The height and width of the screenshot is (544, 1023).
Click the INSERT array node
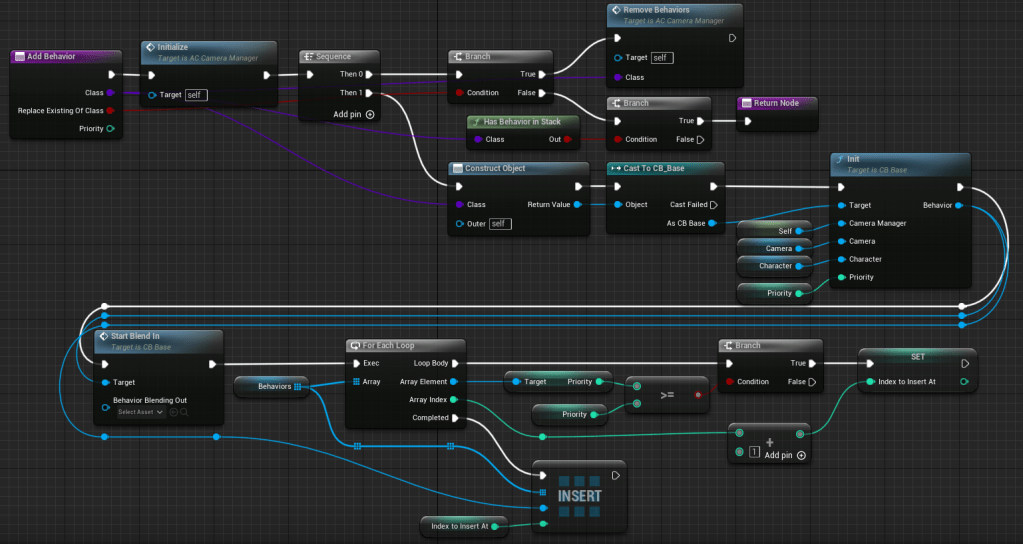579,496
